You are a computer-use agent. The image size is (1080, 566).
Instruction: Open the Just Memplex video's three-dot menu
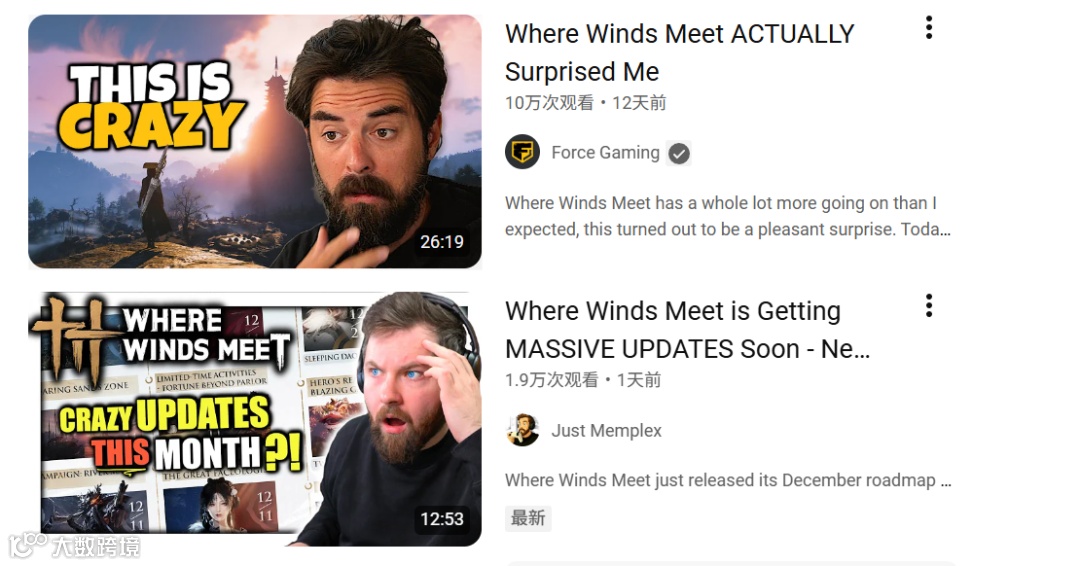(928, 305)
